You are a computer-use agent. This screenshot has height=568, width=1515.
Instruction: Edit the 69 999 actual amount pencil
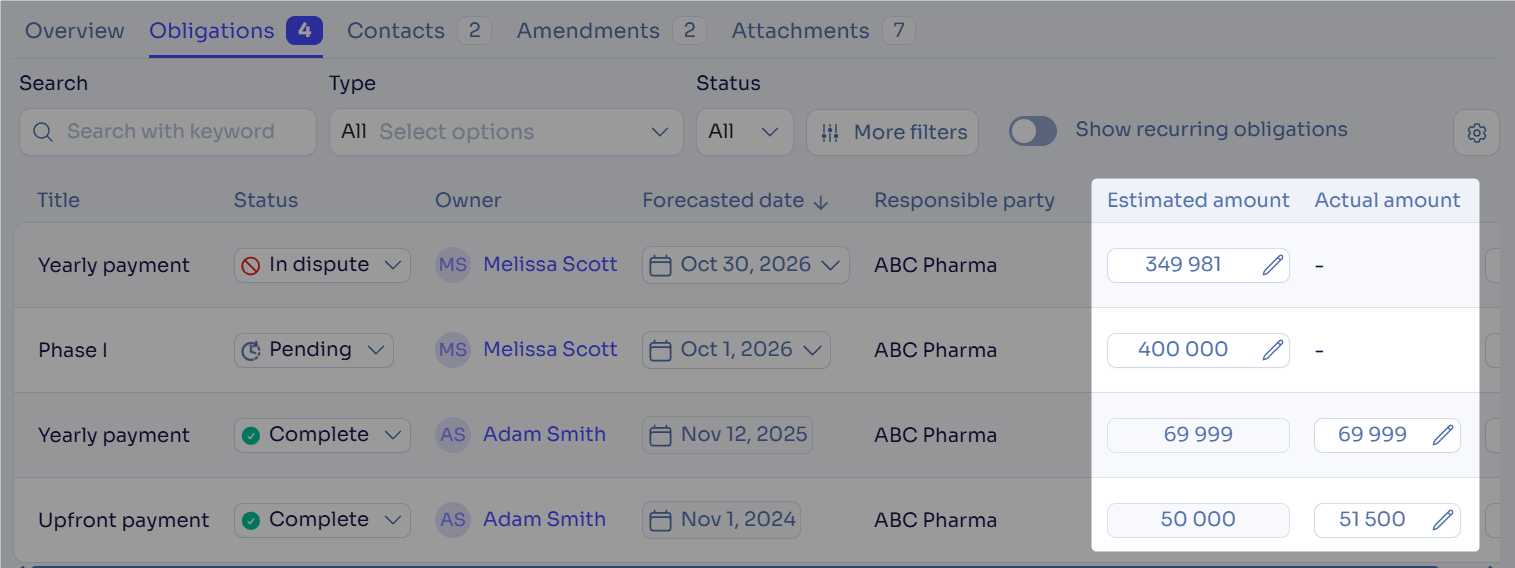pyautogui.click(x=1442, y=435)
